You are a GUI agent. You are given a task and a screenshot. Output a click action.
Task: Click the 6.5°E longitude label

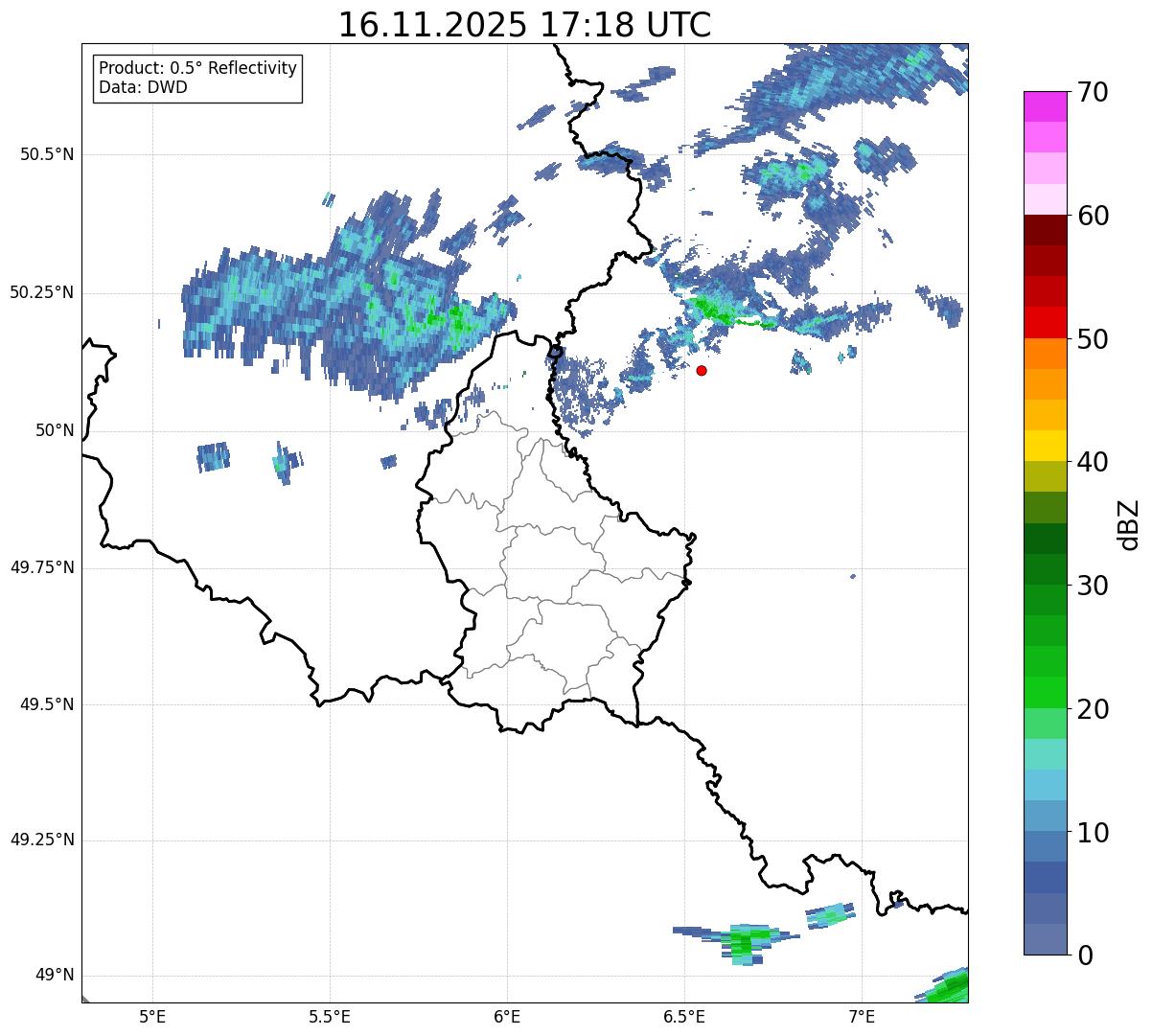click(684, 1016)
